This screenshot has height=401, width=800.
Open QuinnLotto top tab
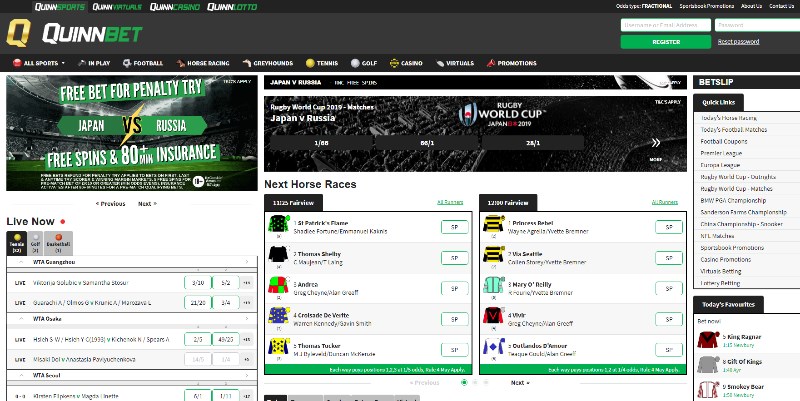coord(232,7)
